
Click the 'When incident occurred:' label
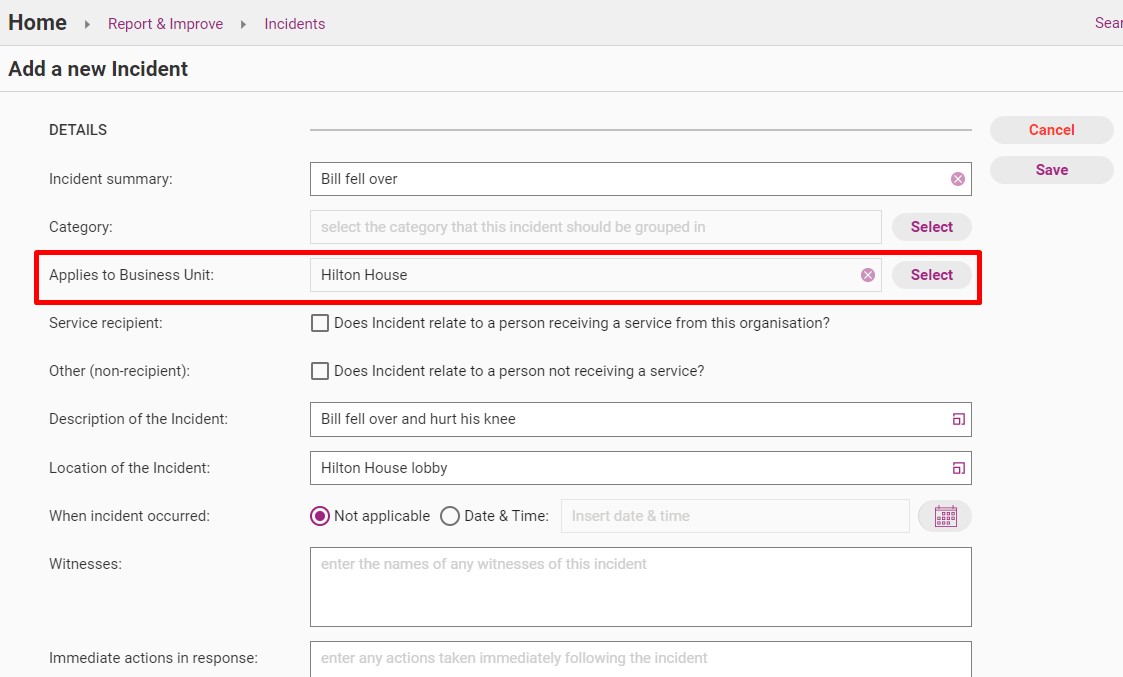[129, 516]
